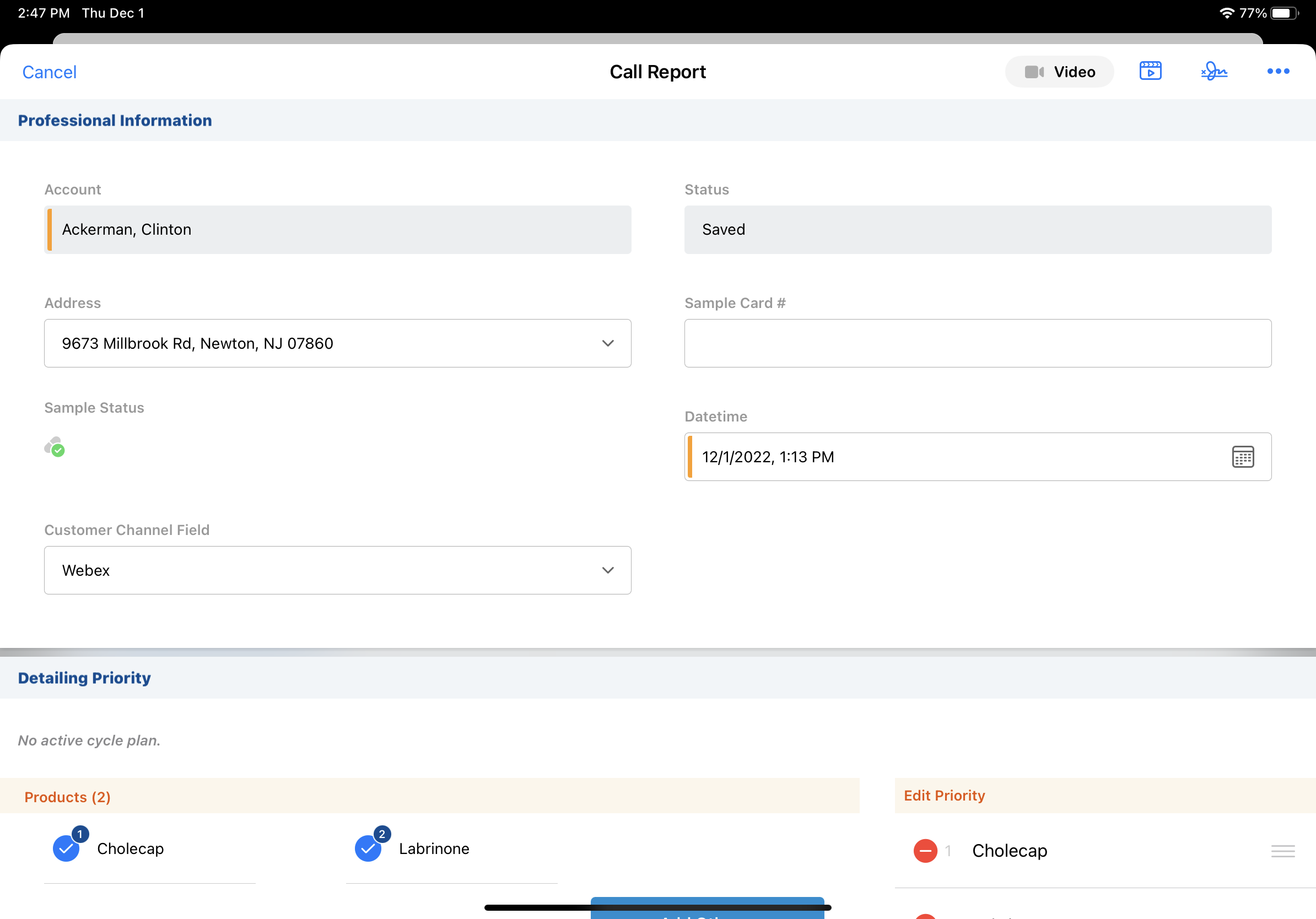Screen dimensions: 1316x919
Task: Tap the Sample Status pill indicator icon
Action: click(x=55, y=447)
